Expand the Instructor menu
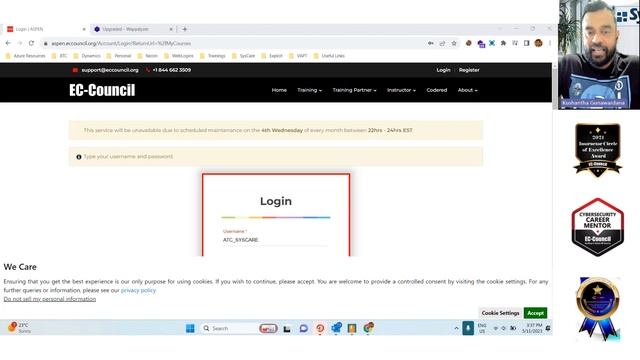Image resolution: width=640 pixels, height=360 pixels. (x=401, y=90)
